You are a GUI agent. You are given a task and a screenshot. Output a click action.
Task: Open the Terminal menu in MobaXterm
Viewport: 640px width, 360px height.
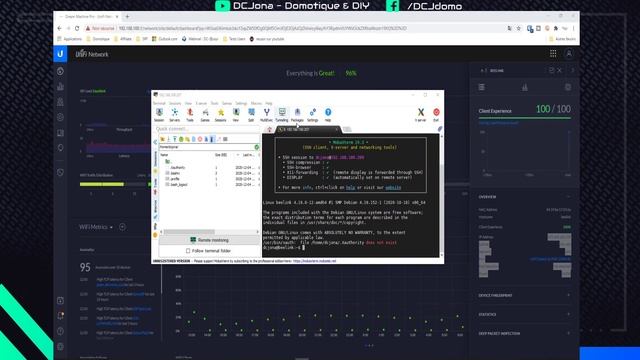[159, 103]
